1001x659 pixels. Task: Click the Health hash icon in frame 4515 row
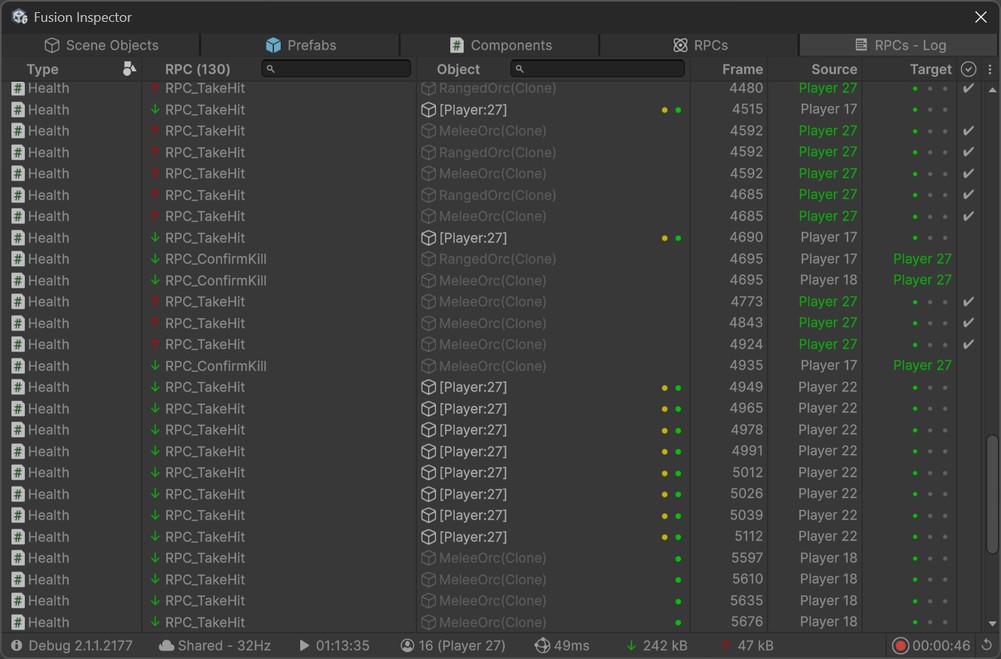(18, 110)
